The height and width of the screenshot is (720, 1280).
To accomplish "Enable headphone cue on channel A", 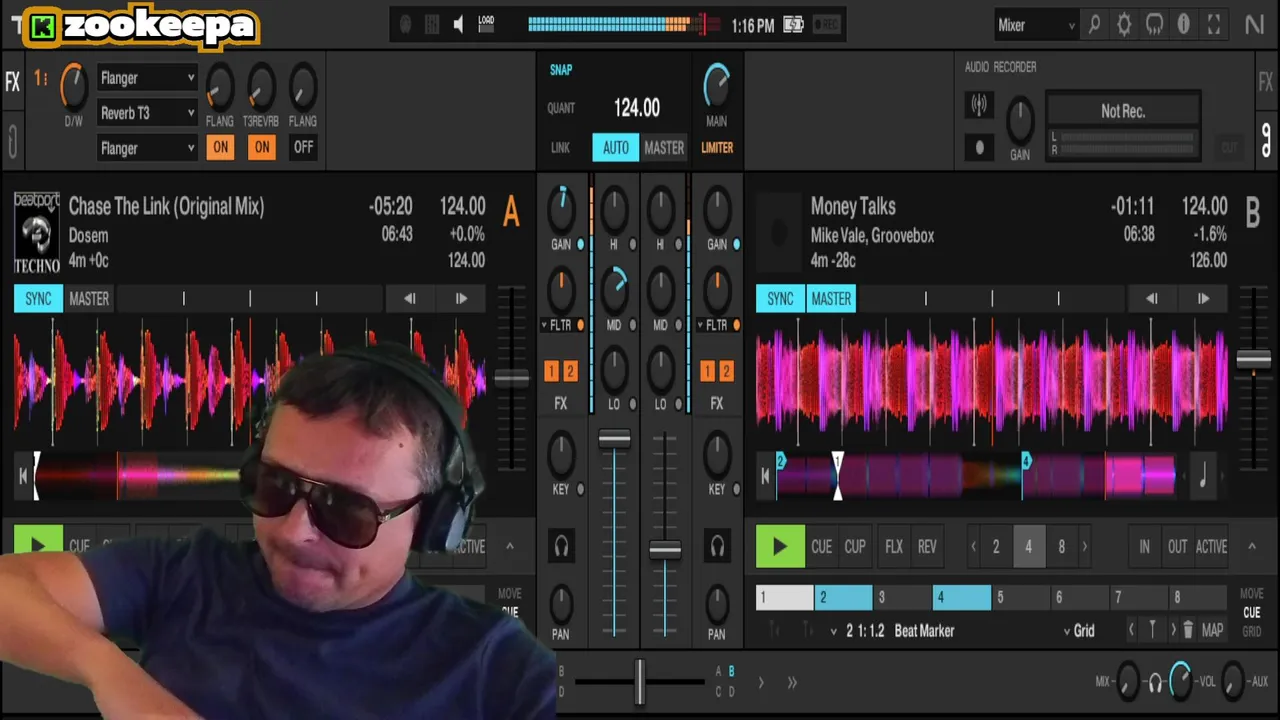I will pos(561,547).
